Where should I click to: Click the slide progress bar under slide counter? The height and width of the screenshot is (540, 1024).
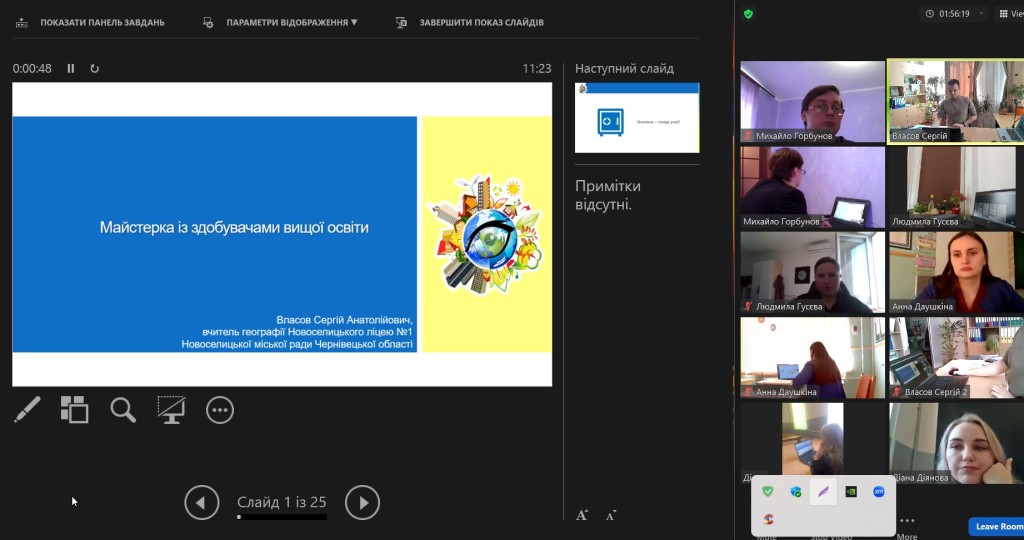281,517
